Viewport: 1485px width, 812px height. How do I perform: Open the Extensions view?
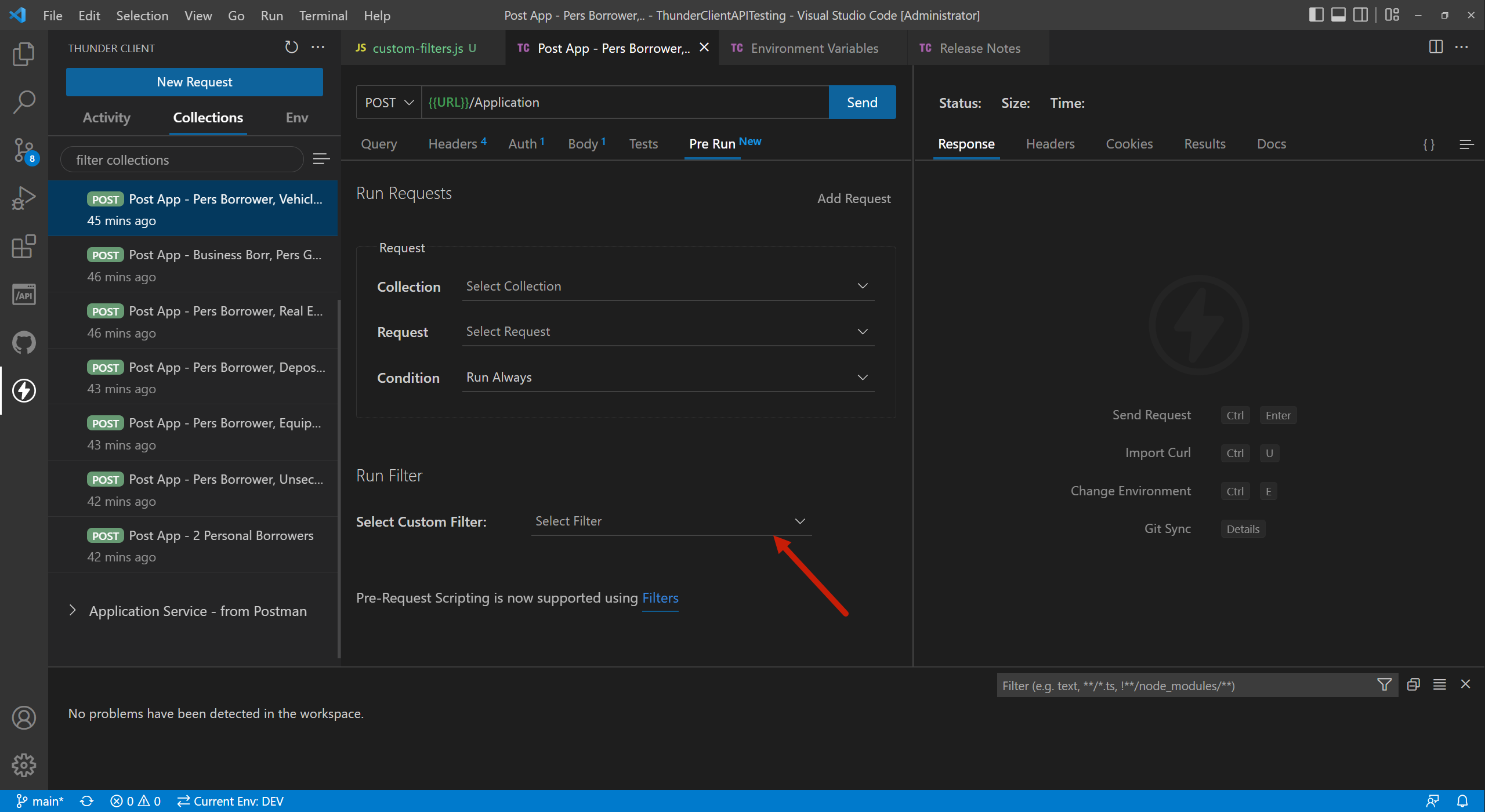tap(24, 246)
